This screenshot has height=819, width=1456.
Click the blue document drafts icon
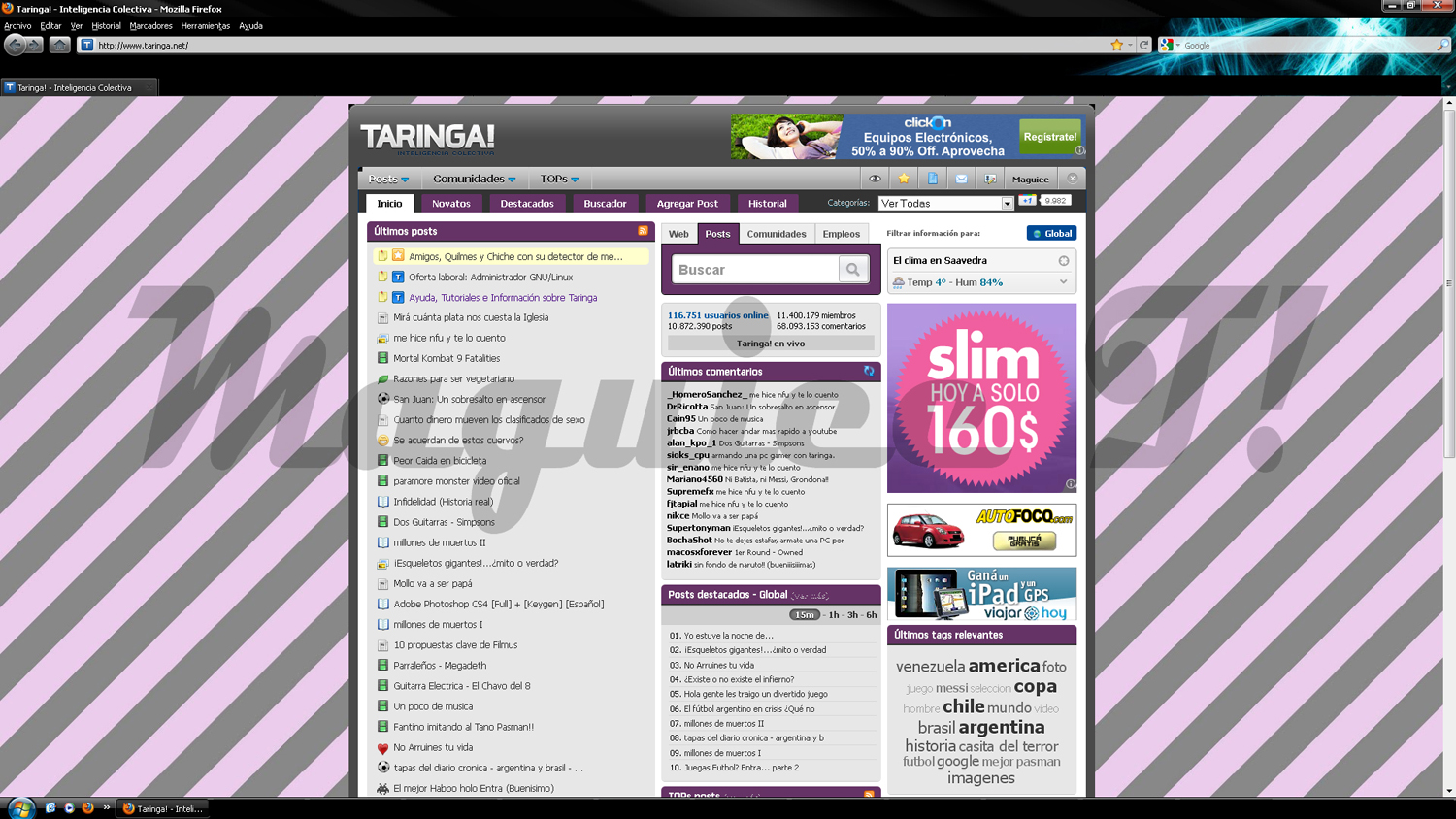pyautogui.click(x=933, y=179)
